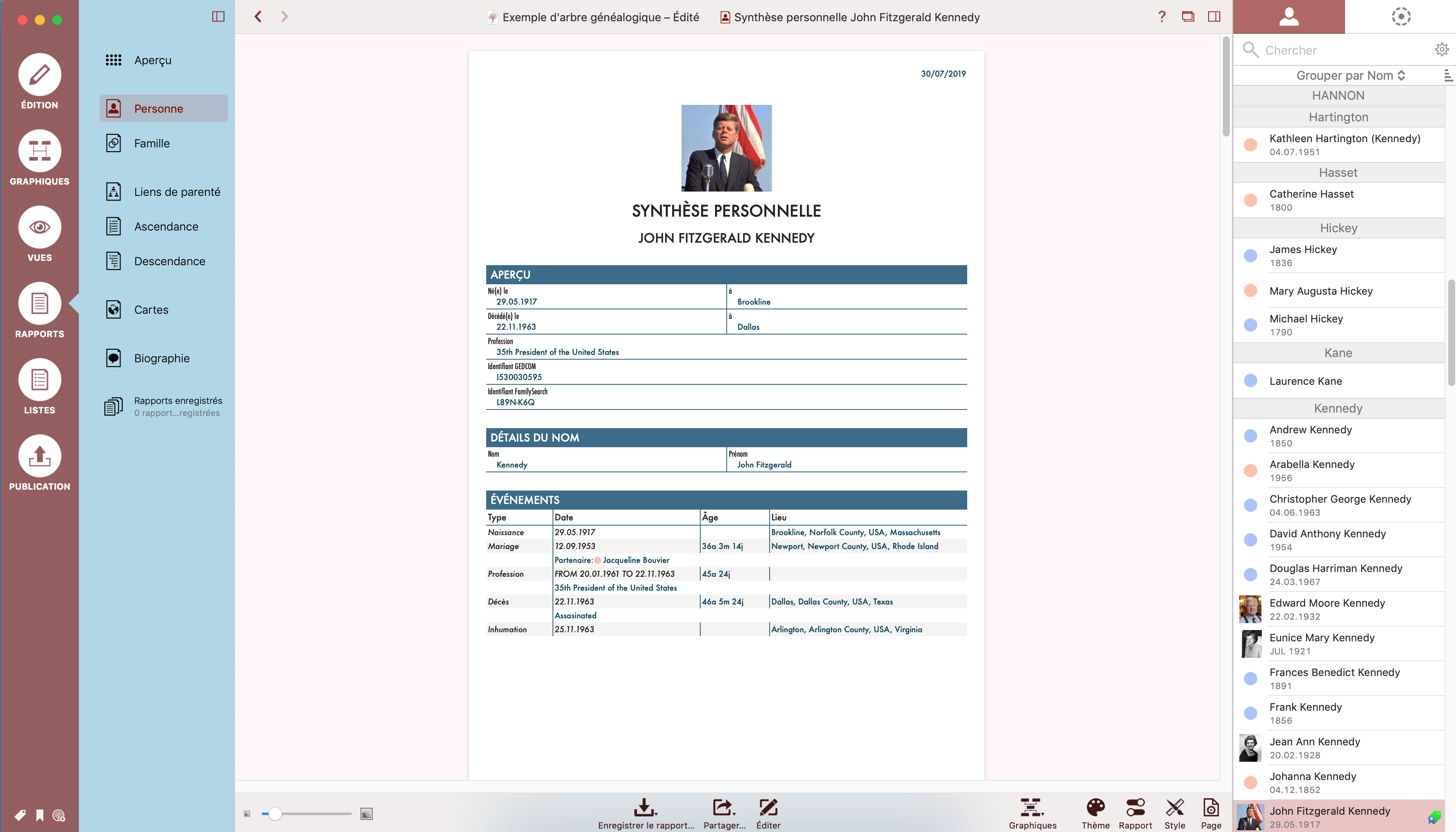Viewport: 1456px width, 832px height.
Task: Click the Dallas, Dallas County place link
Action: (832, 601)
